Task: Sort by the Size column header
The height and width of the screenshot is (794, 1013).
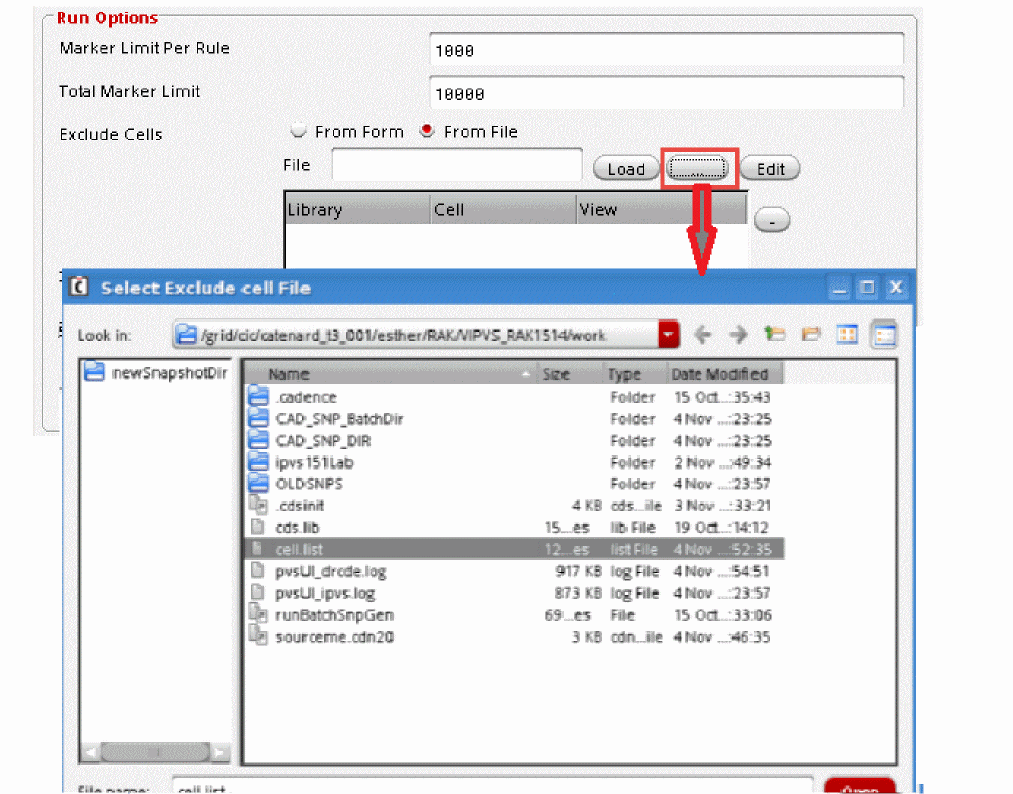Action: pos(570,373)
